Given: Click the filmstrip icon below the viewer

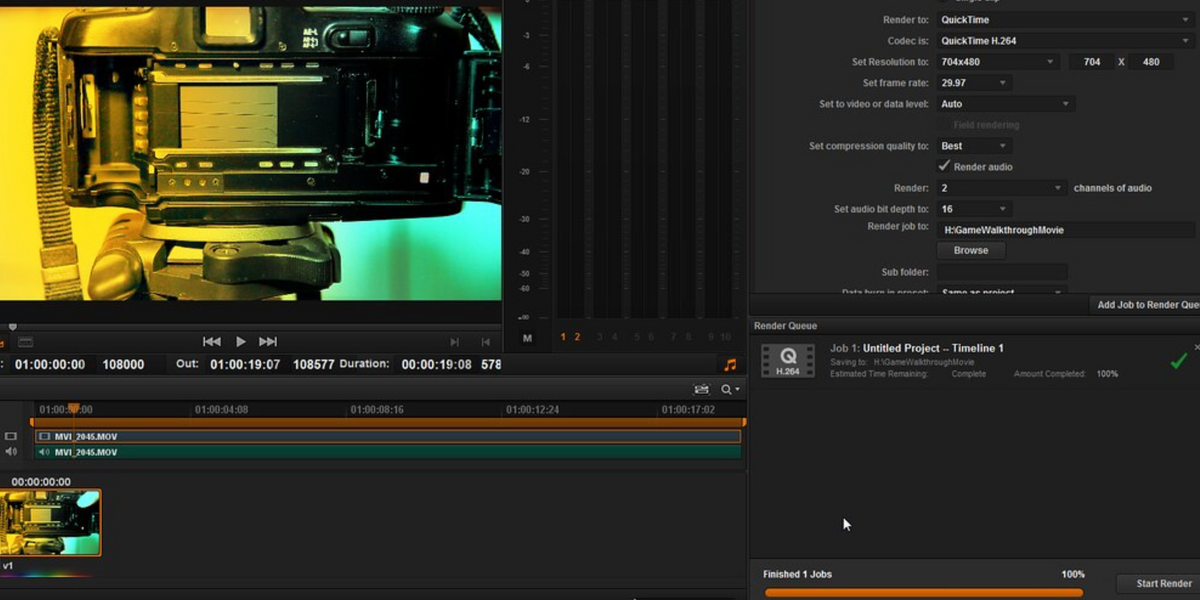Looking at the screenshot, I should click(x=25, y=341).
